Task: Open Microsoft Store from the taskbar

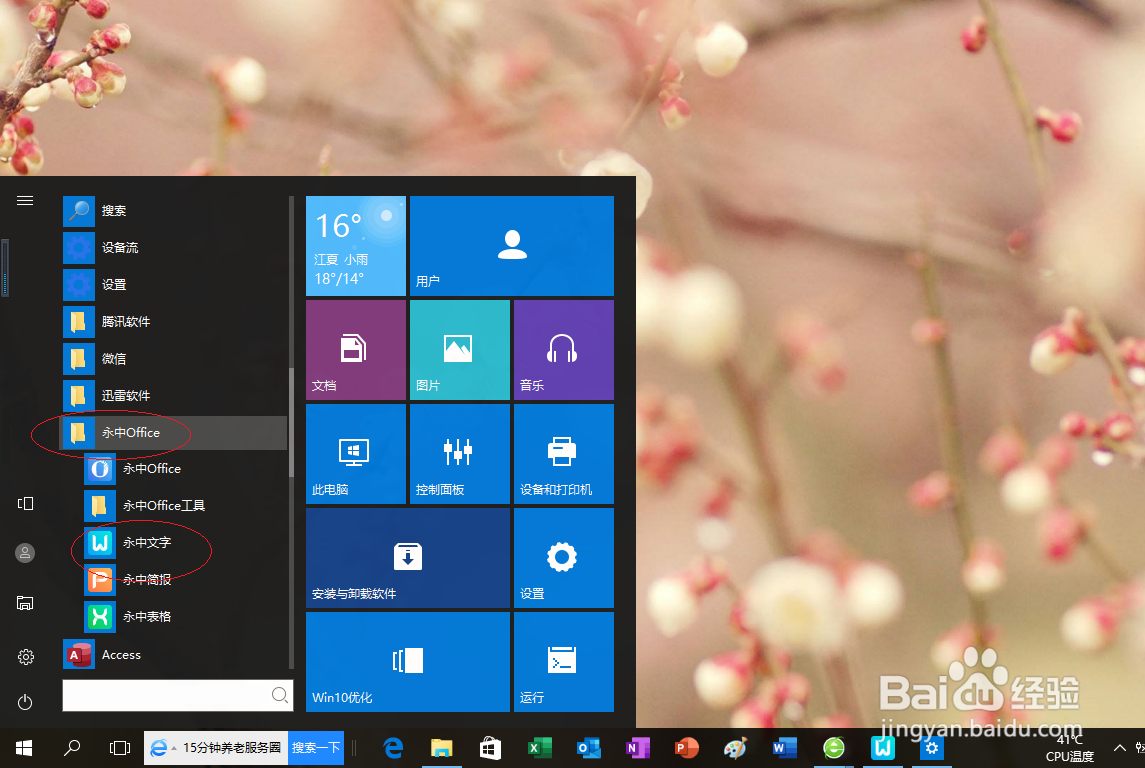Action: pyautogui.click(x=490, y=748)
